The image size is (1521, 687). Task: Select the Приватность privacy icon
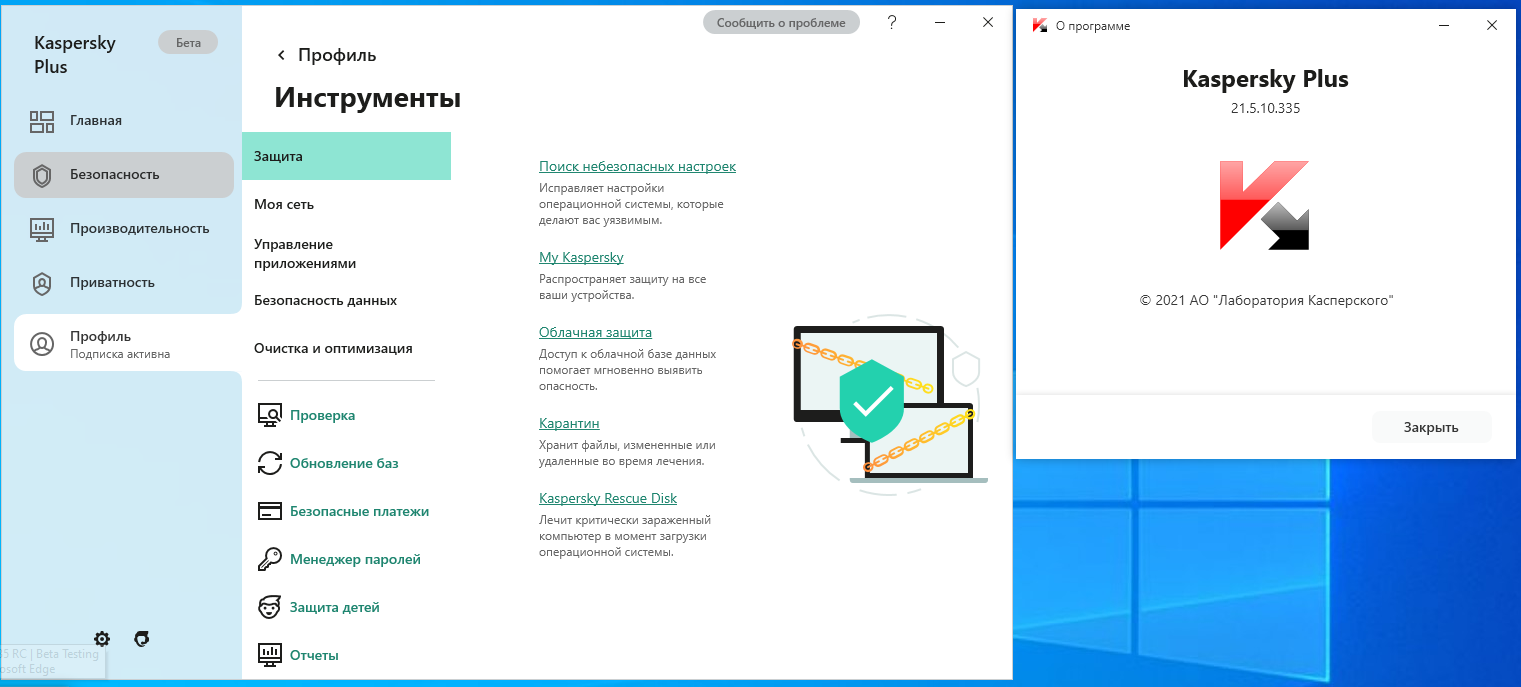42,283
